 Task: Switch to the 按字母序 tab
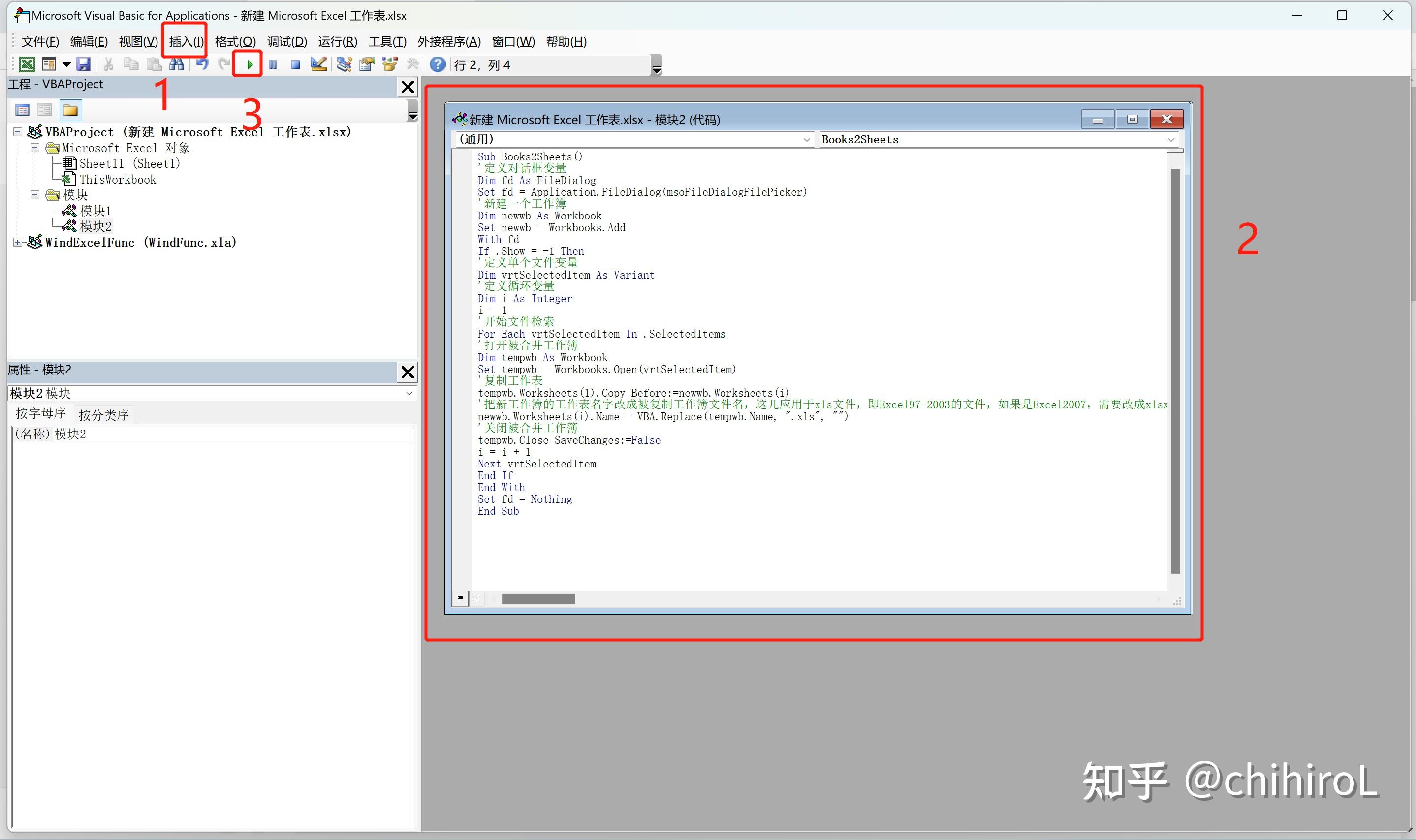[x=41, y=414]
